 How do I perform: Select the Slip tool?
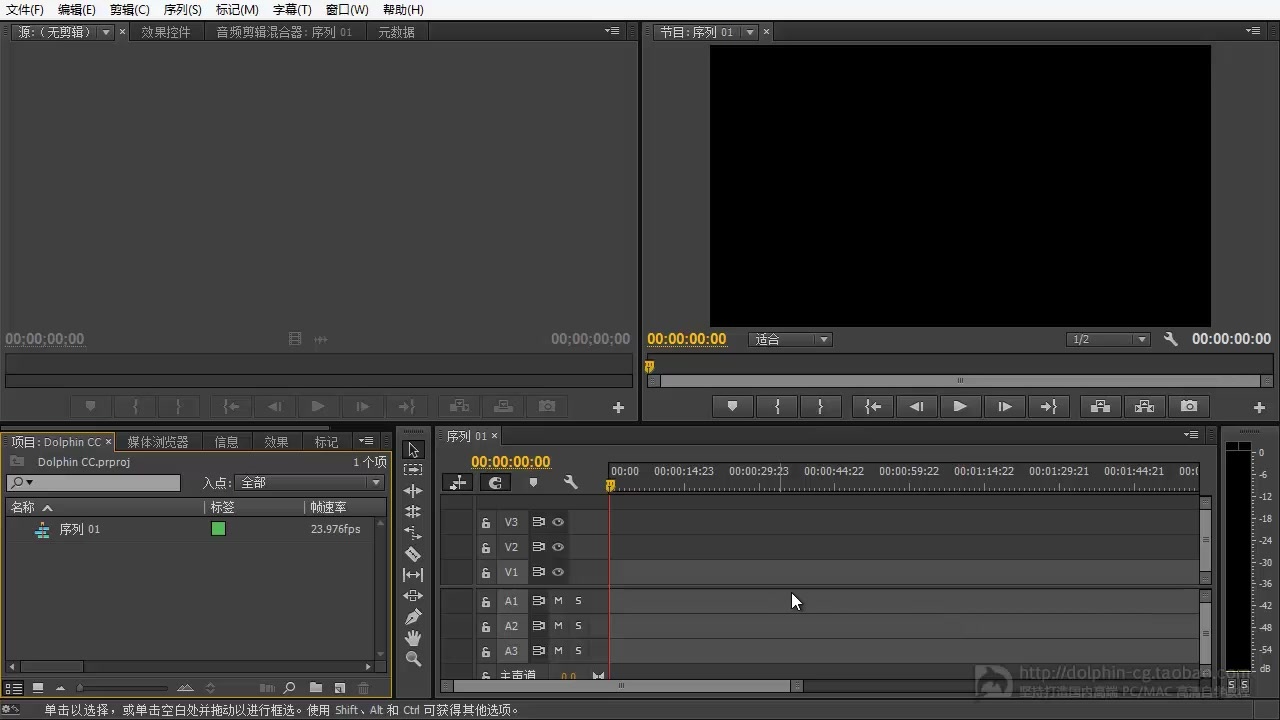413,575
